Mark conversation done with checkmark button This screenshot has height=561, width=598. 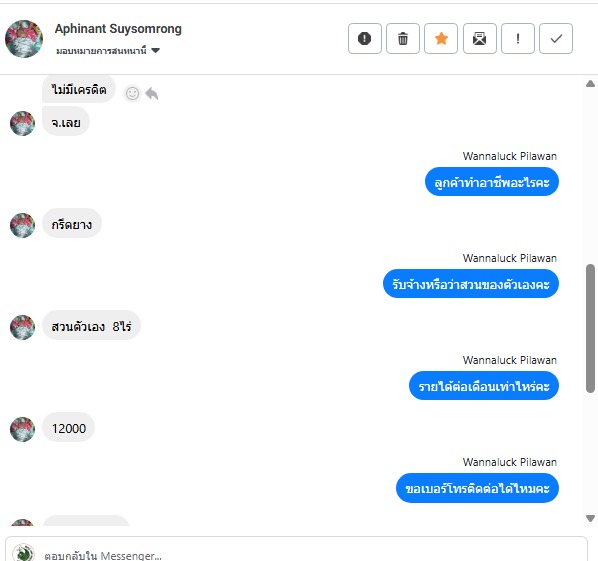point(556,39)
